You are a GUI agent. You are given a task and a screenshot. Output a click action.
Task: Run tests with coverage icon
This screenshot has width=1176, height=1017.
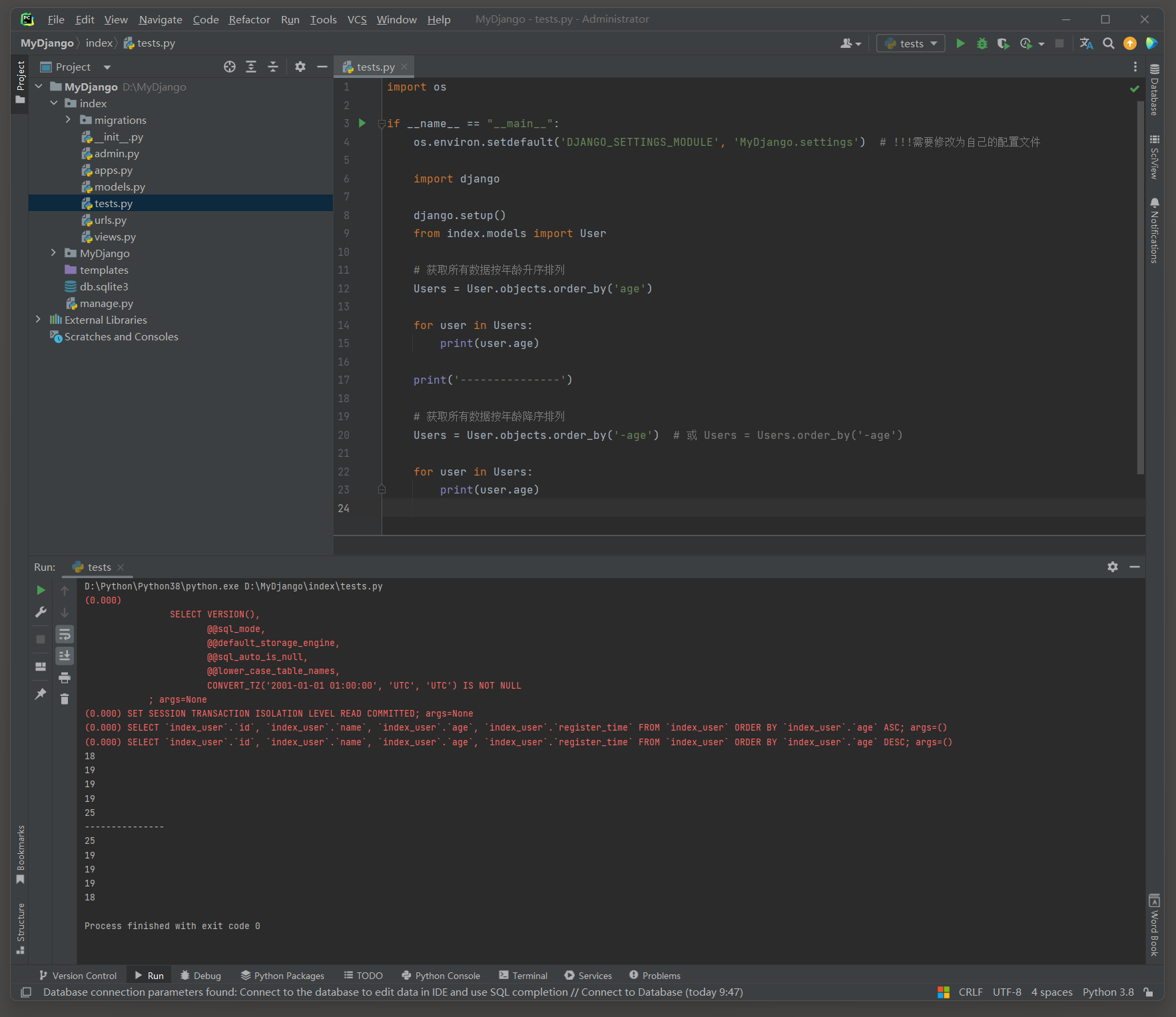(x=1003, y=43)
